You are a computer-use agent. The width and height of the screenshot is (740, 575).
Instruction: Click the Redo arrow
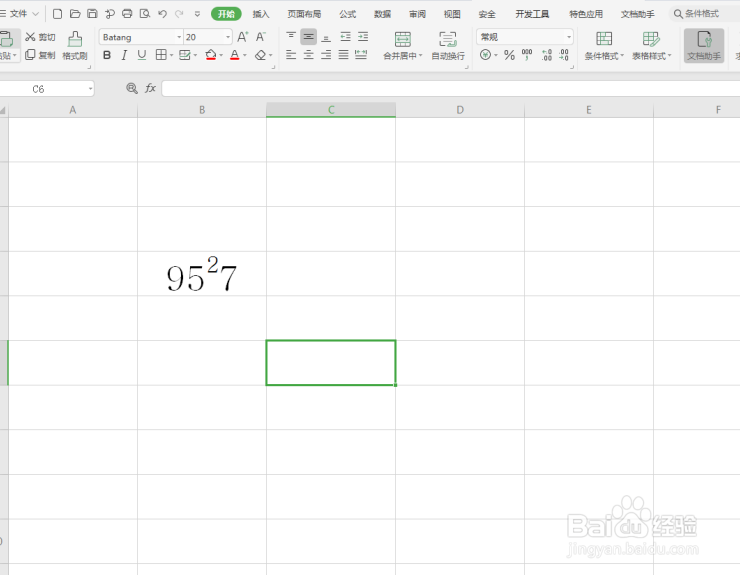coord(179,14)
